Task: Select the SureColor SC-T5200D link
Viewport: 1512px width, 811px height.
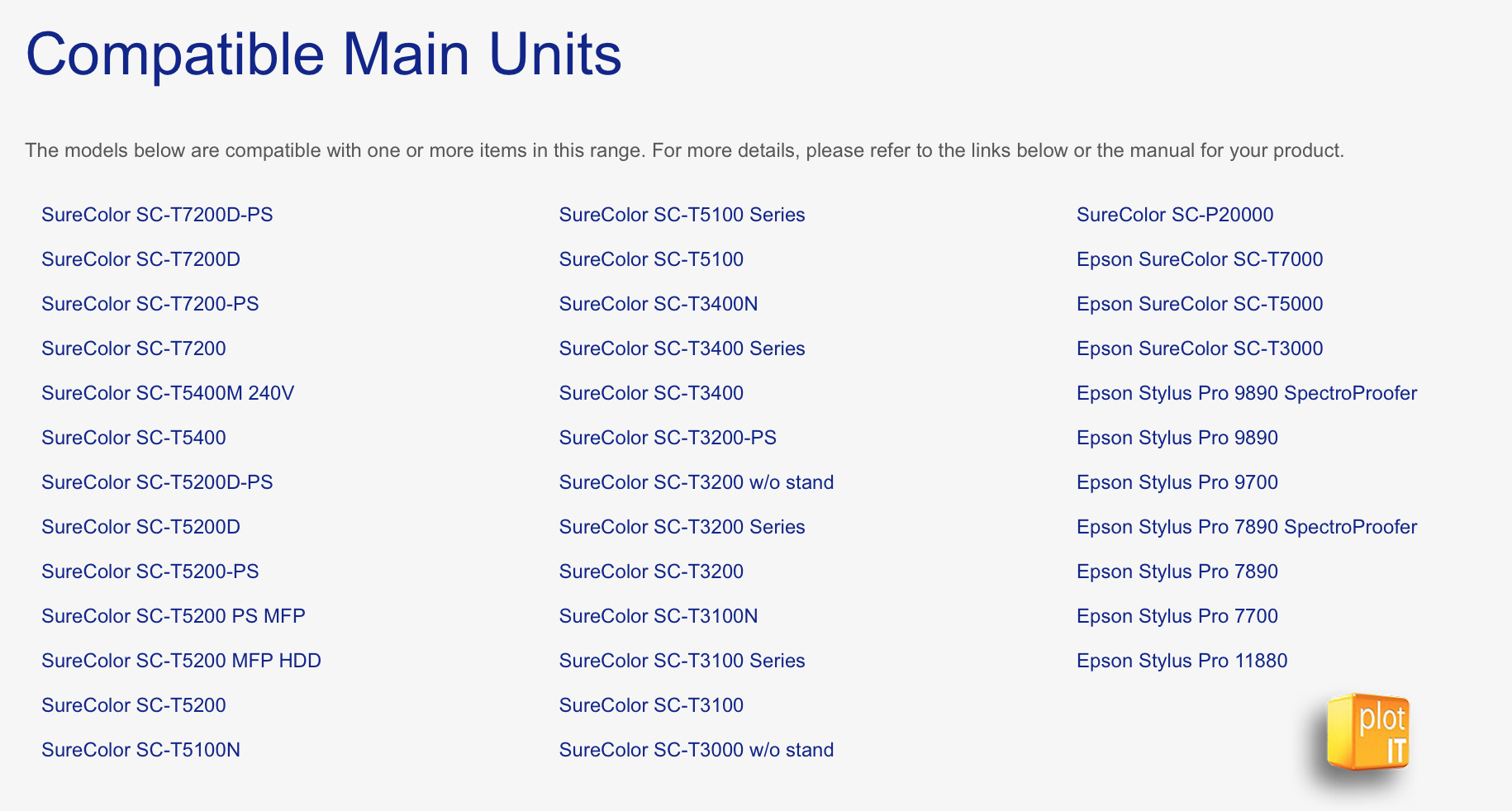Action: [x=141, y=527]
